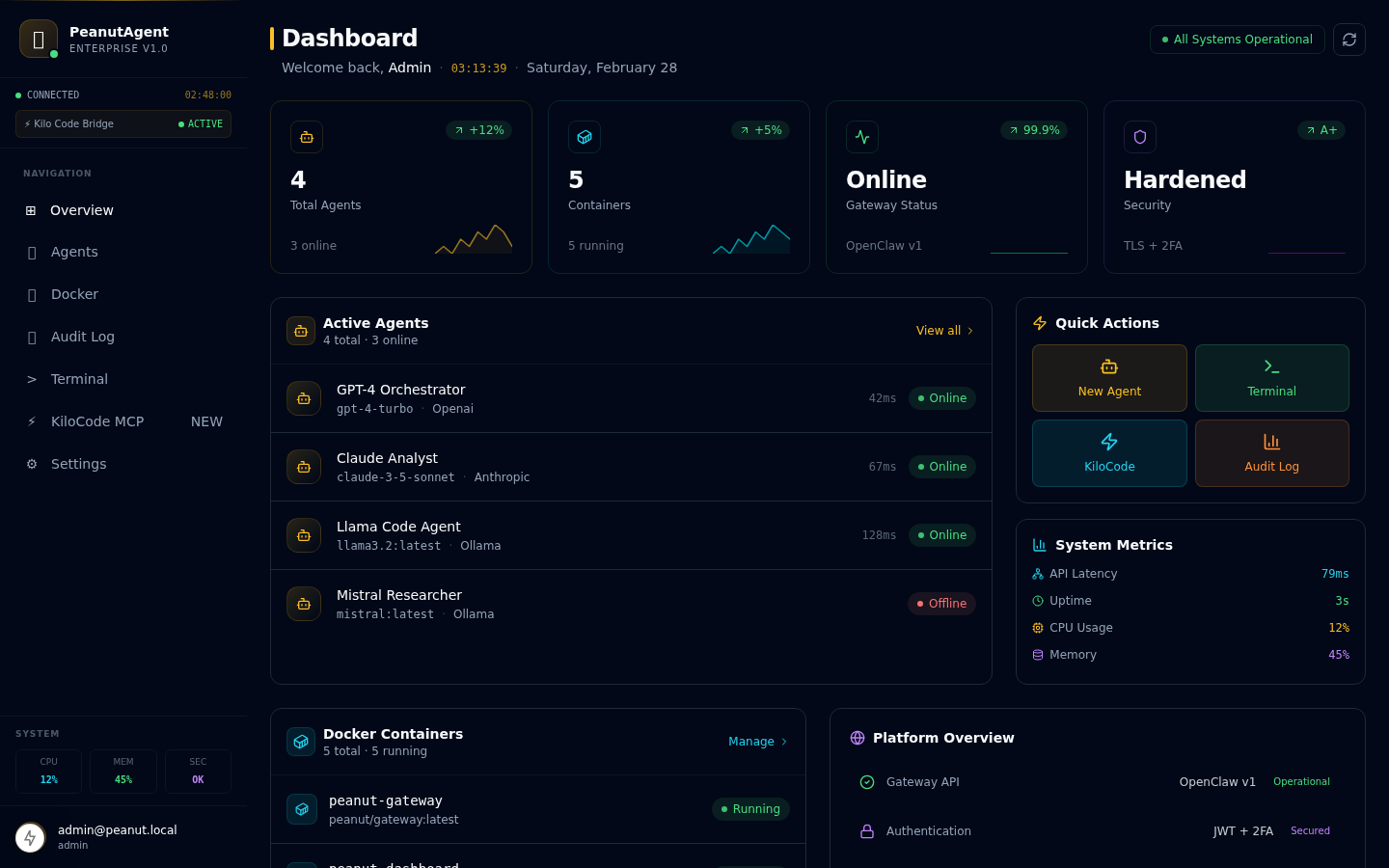1389x868 pixels.
Task: Open the All Systems Operational status dropdown
Action: (x=1237, y=40)
